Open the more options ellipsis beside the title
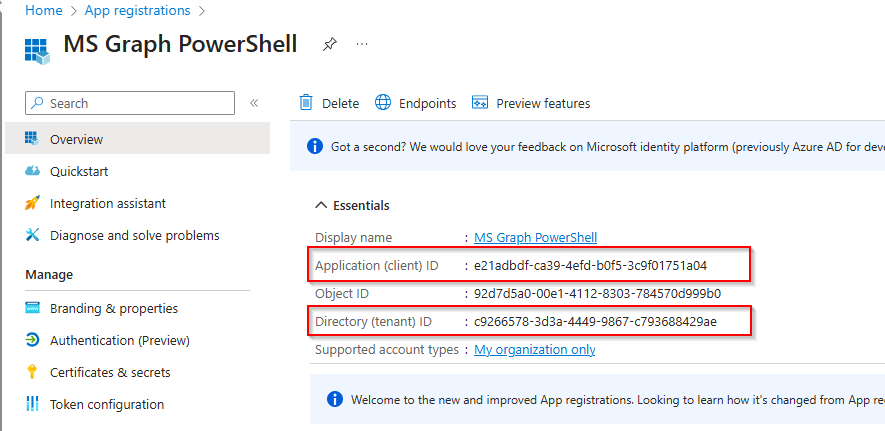This screenshot has width=885, height=431. 362,44
